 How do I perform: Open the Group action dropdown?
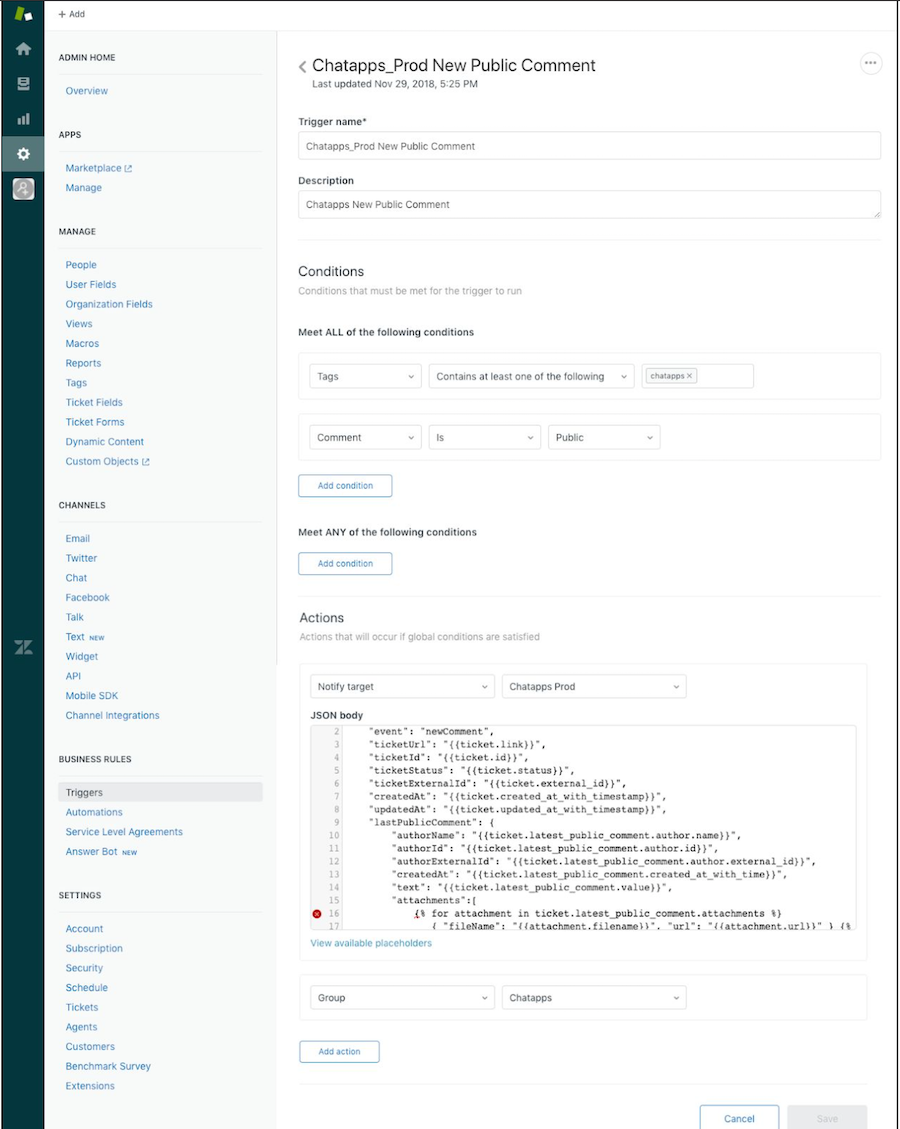coord(402,998)
